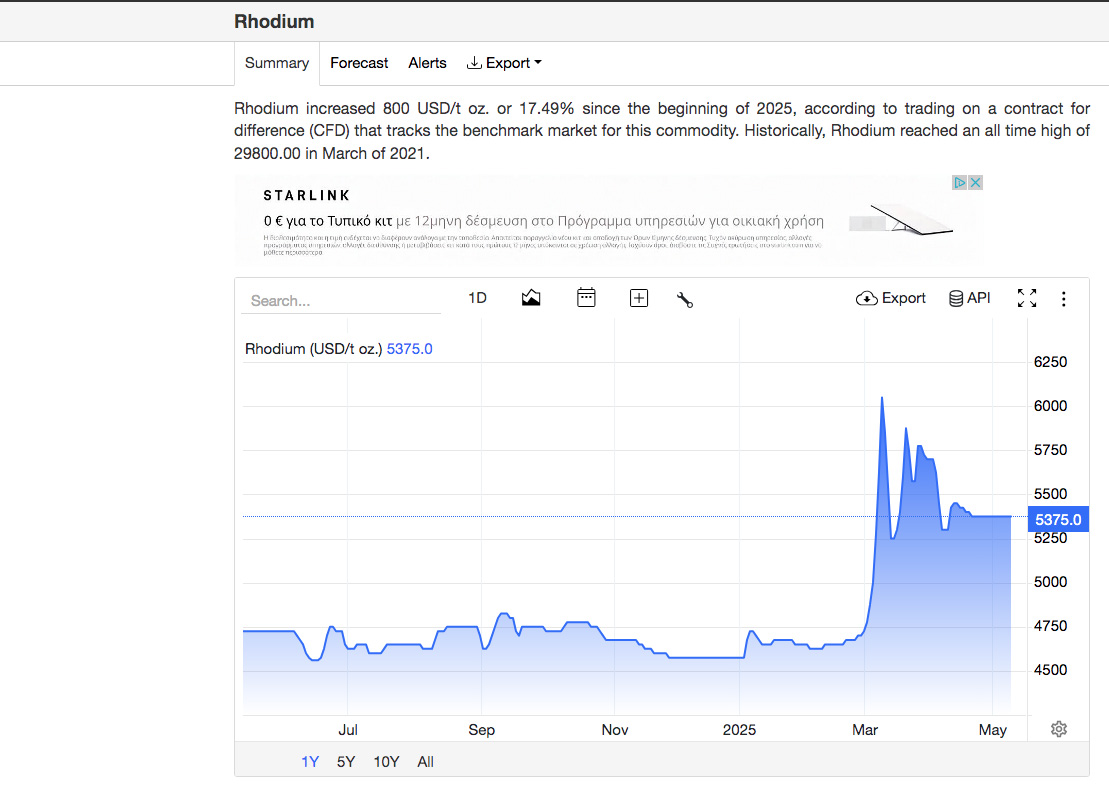
Task: Click the AdChoices icon on Starlink ad
Action: [x=959, y=183]
